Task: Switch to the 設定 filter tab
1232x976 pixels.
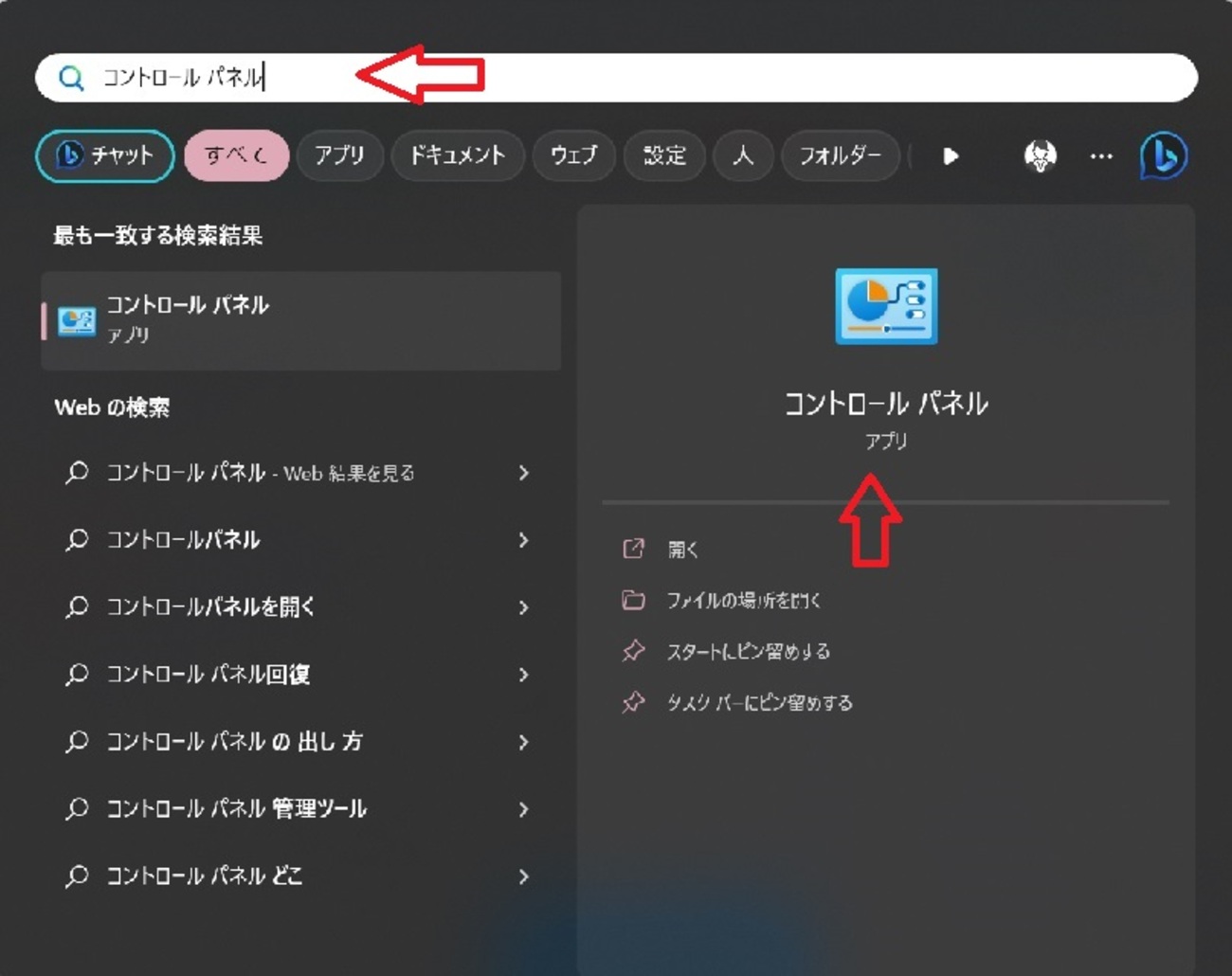Action: coord(664,155)
